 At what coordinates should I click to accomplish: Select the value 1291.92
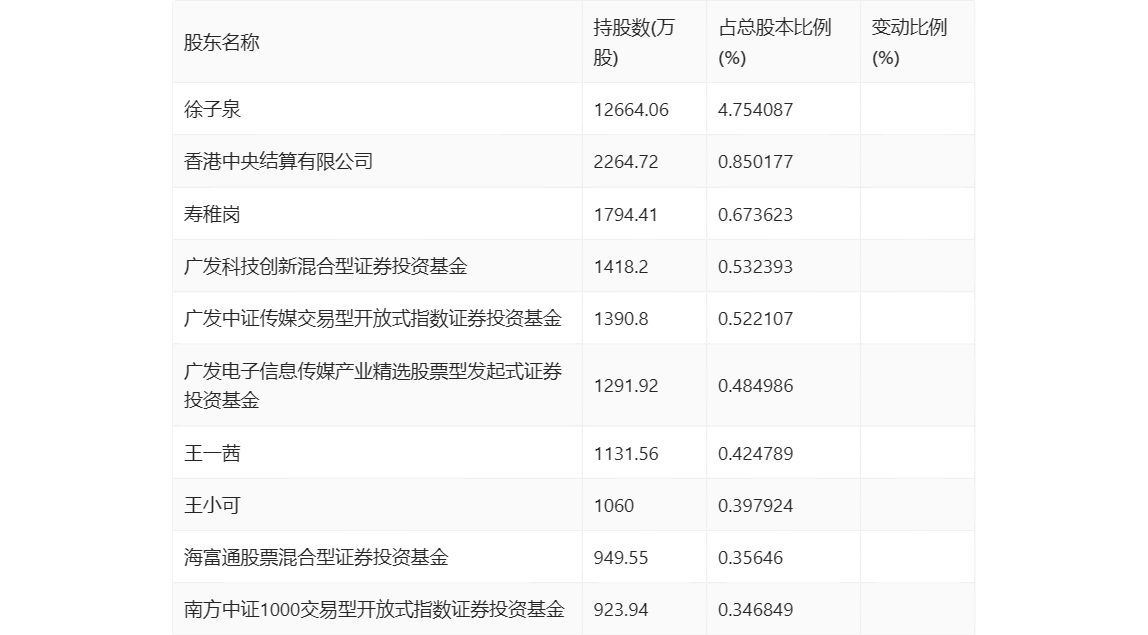point(626,386)
